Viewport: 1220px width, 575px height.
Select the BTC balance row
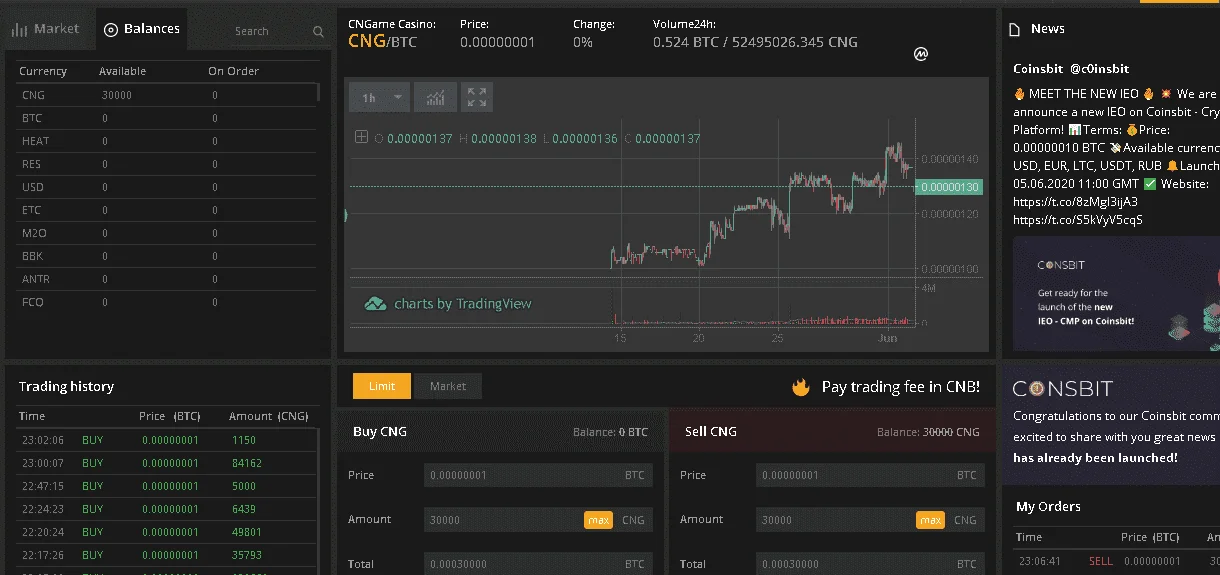166,118
